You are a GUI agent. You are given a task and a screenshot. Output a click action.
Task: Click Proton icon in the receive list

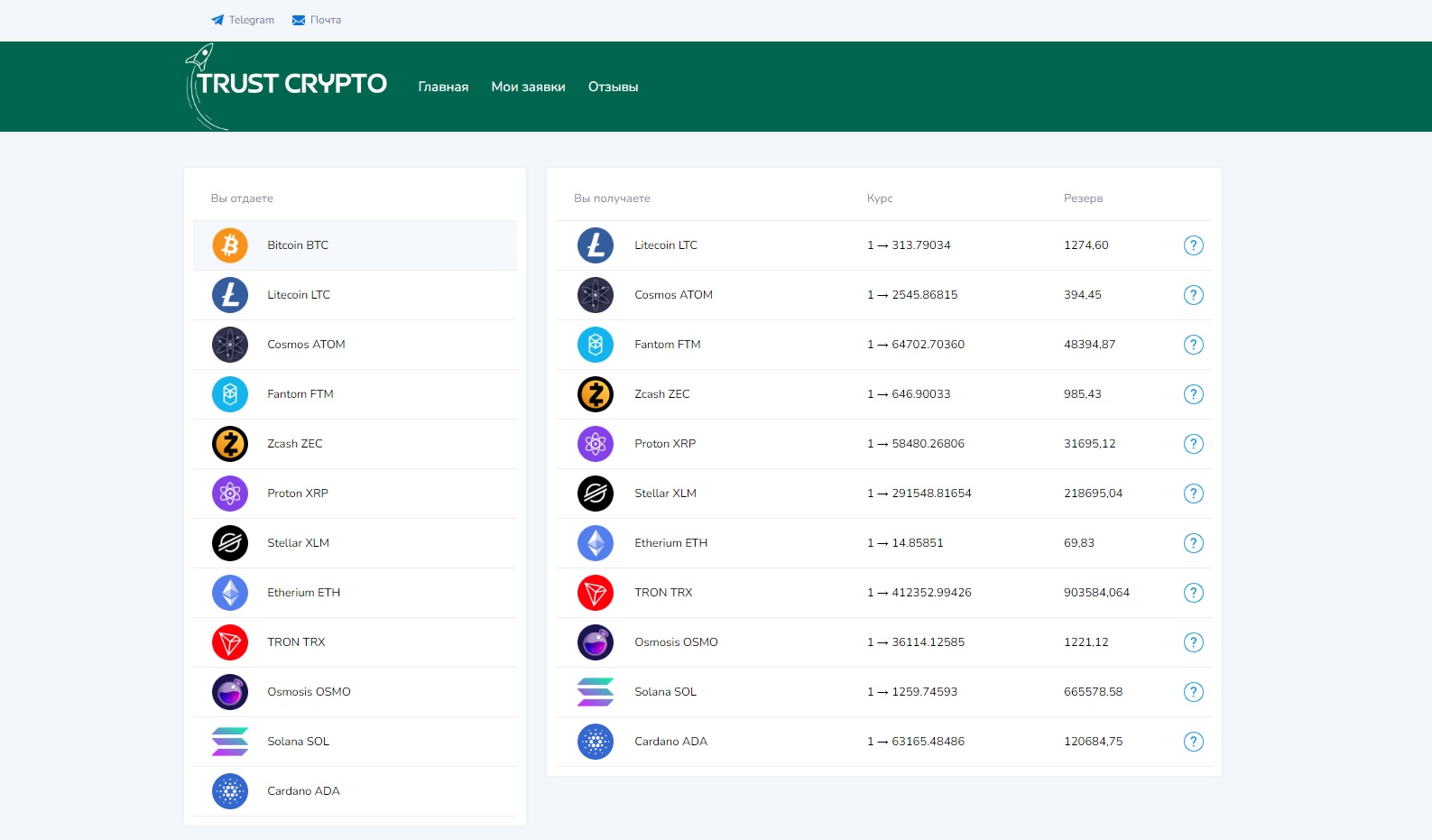[x=596, y=444]
